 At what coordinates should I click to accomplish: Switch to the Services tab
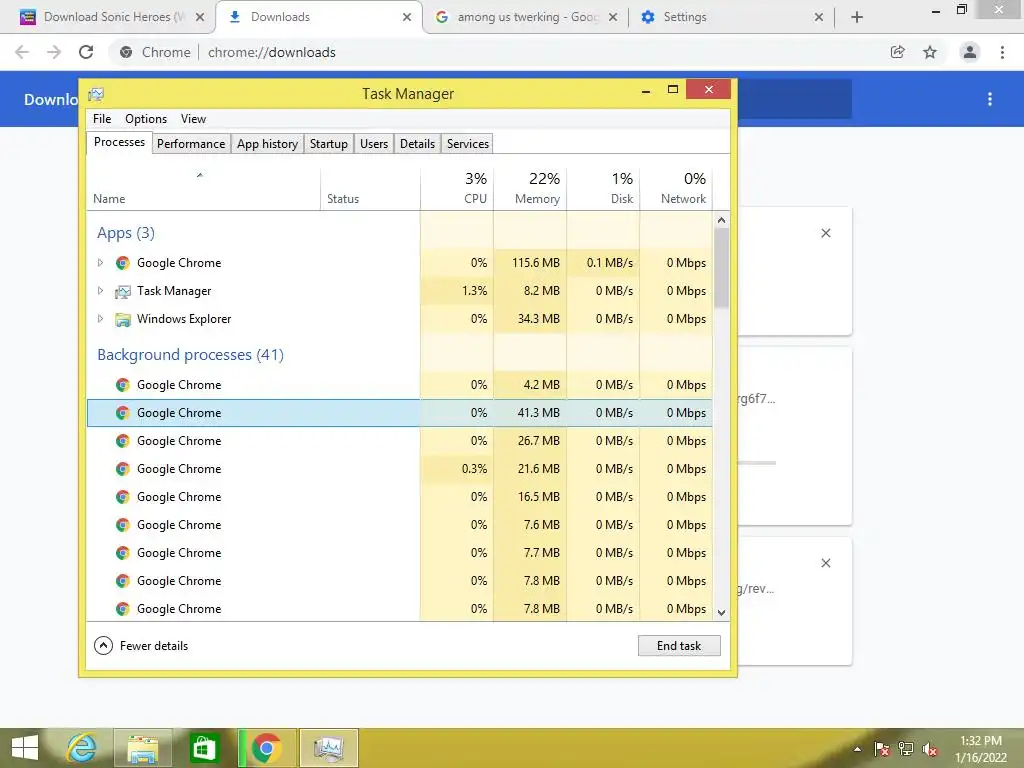tap(468, 144)
